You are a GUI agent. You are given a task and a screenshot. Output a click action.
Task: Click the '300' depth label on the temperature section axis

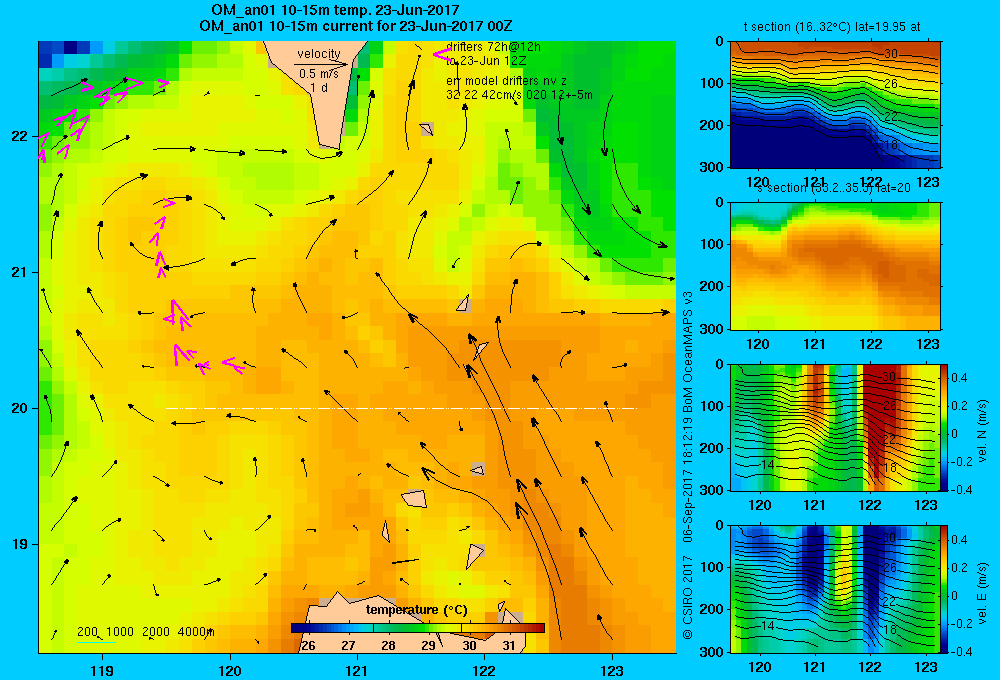(x=713, y=167)
